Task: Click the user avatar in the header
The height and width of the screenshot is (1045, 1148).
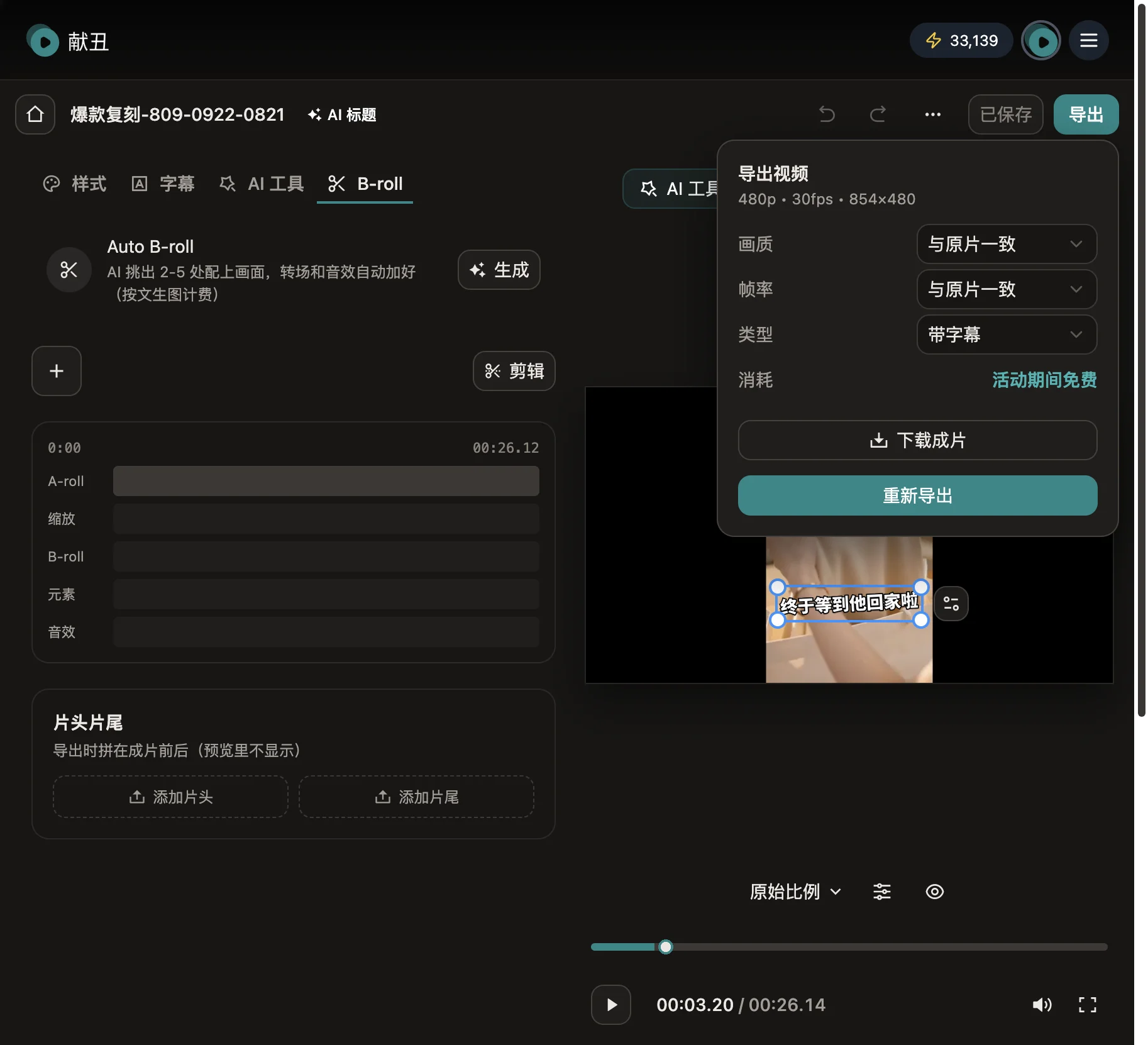Action: click(1040, 41)
